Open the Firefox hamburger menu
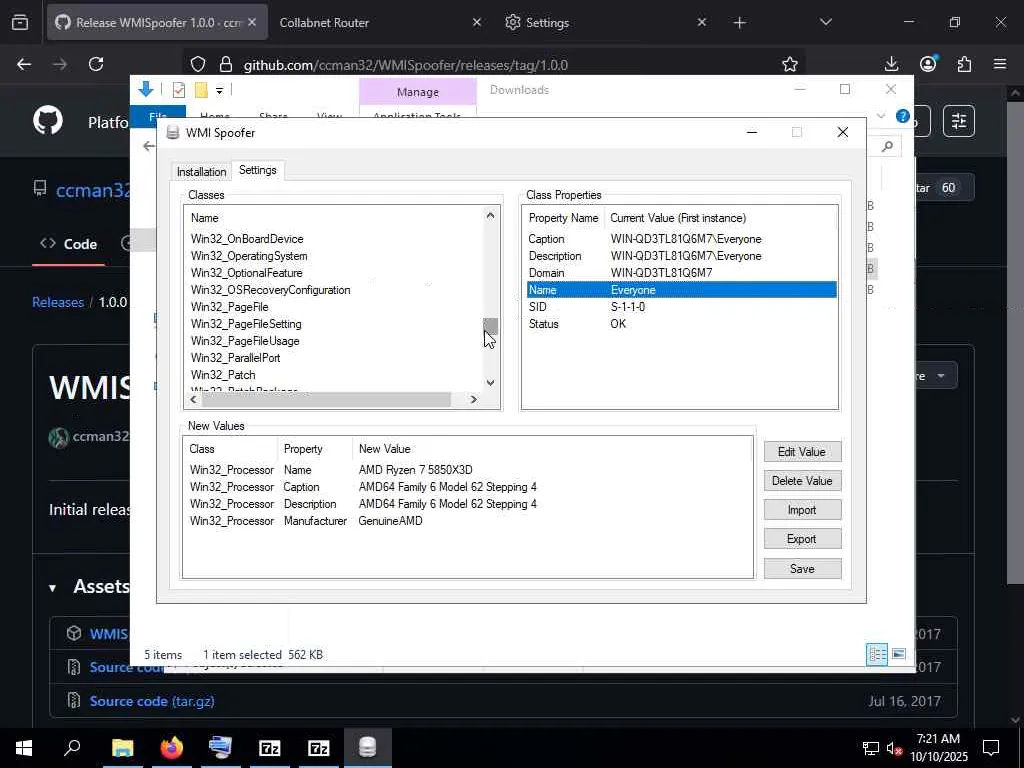1024x768 pixels. point(1000,64)
